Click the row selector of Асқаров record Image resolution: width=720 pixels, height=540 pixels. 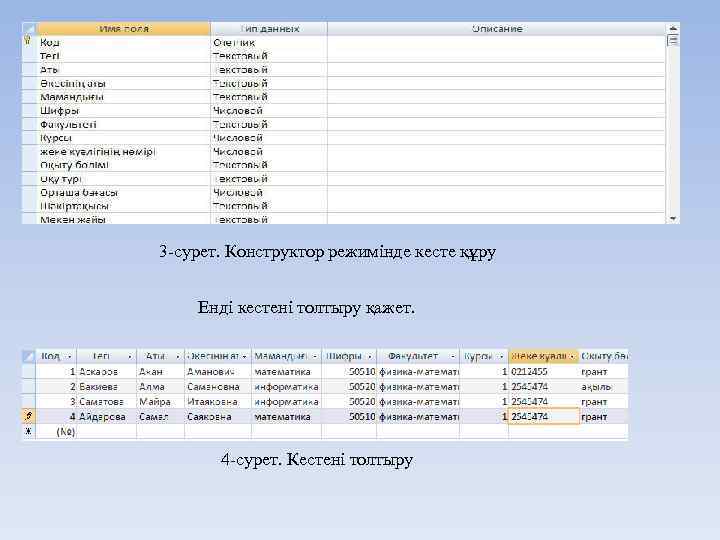coord(28,371)
